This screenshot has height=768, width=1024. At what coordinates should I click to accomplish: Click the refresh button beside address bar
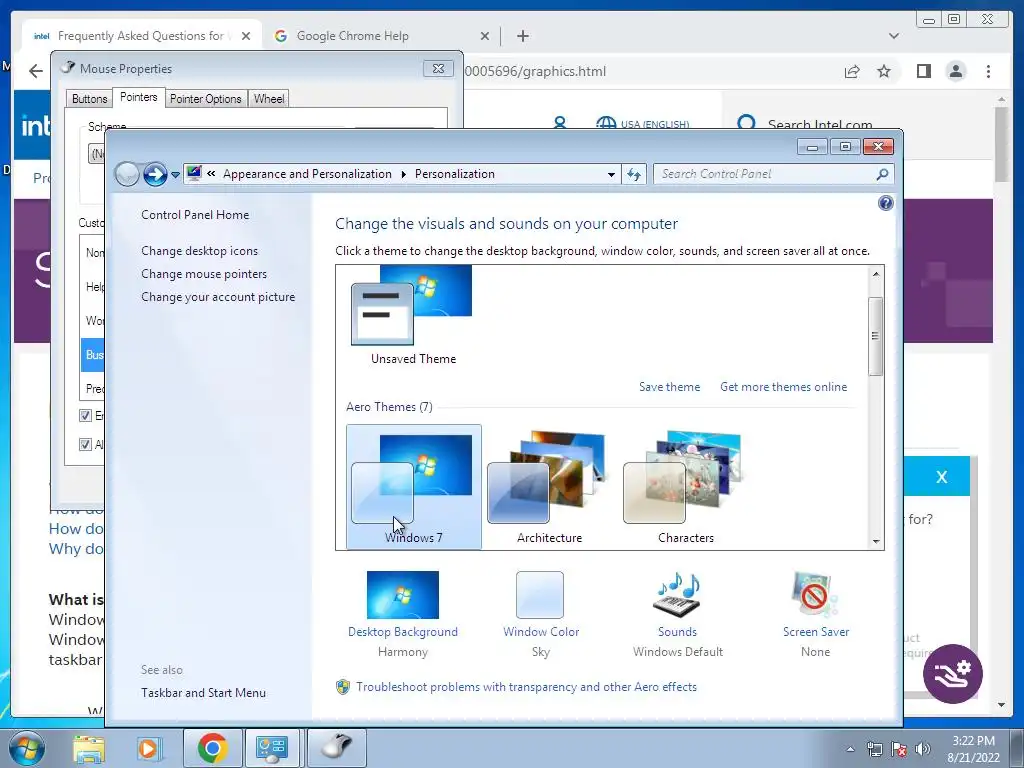[633, 174]
